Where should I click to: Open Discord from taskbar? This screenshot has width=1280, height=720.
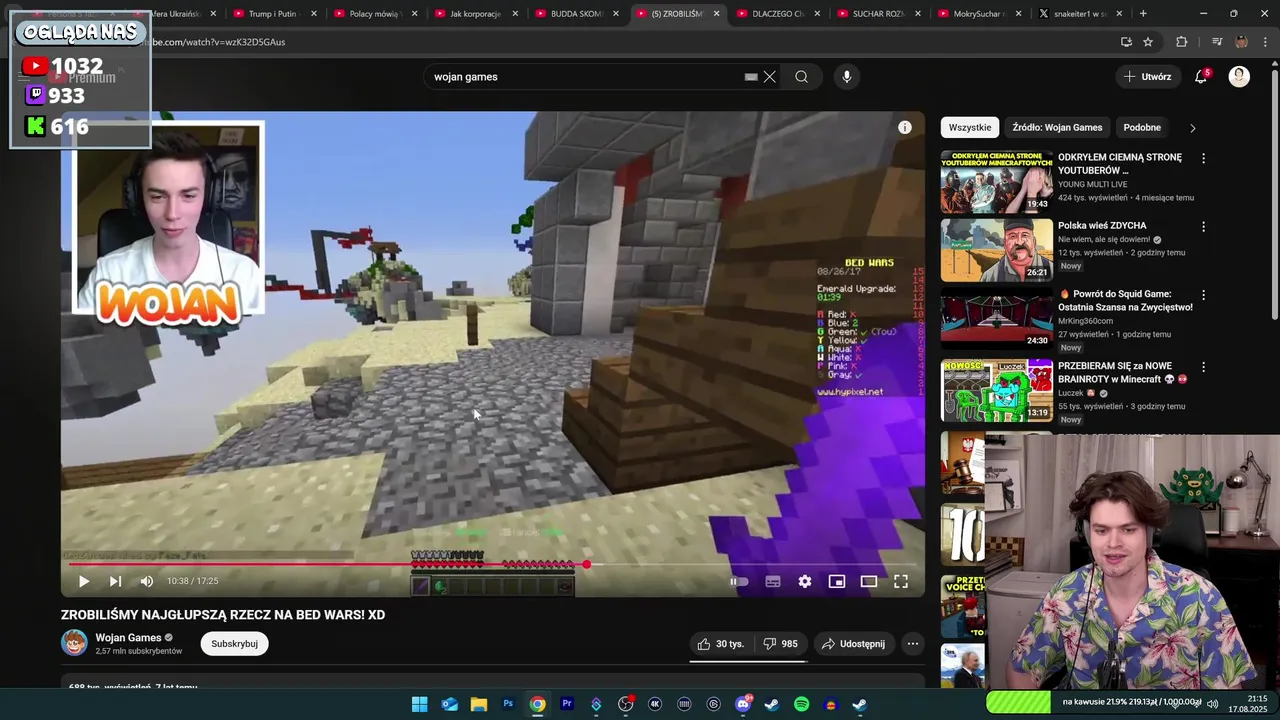743,704
